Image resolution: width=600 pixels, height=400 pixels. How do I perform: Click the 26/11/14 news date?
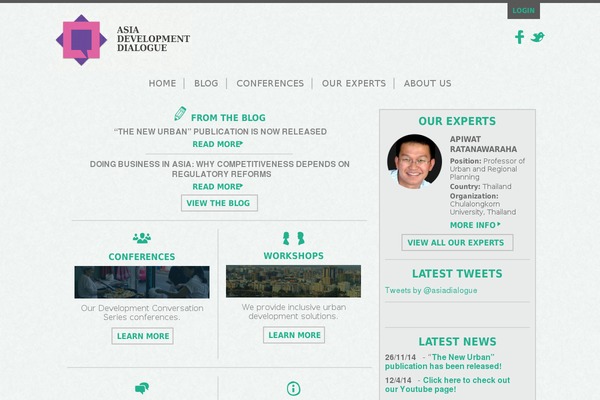point(400,357)
